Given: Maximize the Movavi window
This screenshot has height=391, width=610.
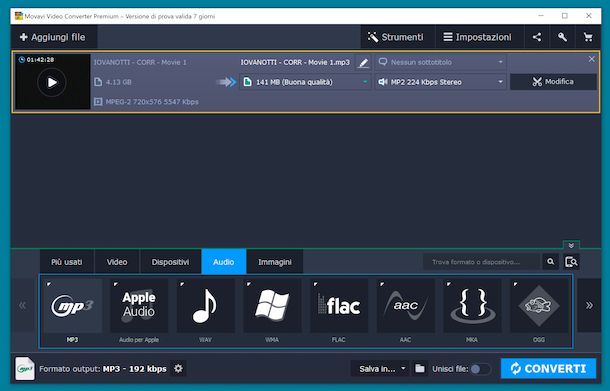Looking at the screenshot, I should (565, 16).
